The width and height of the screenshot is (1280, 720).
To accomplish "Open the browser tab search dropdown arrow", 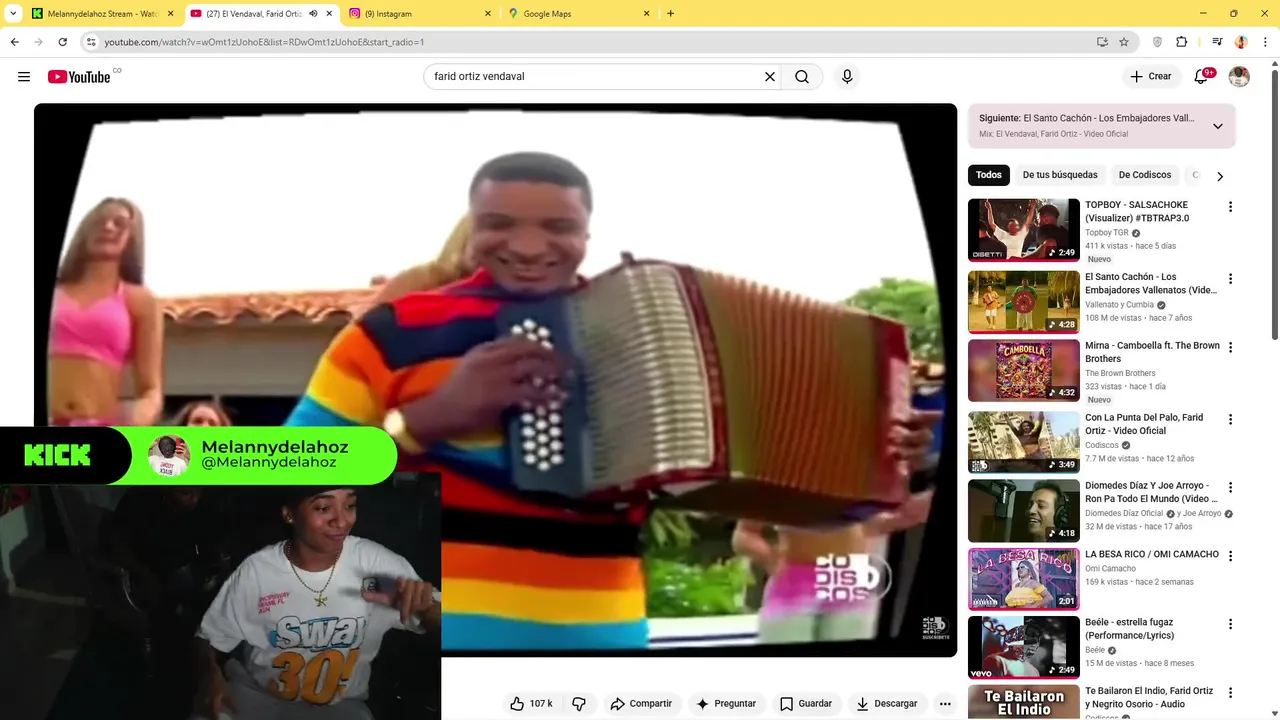I will tap(13, 14).
